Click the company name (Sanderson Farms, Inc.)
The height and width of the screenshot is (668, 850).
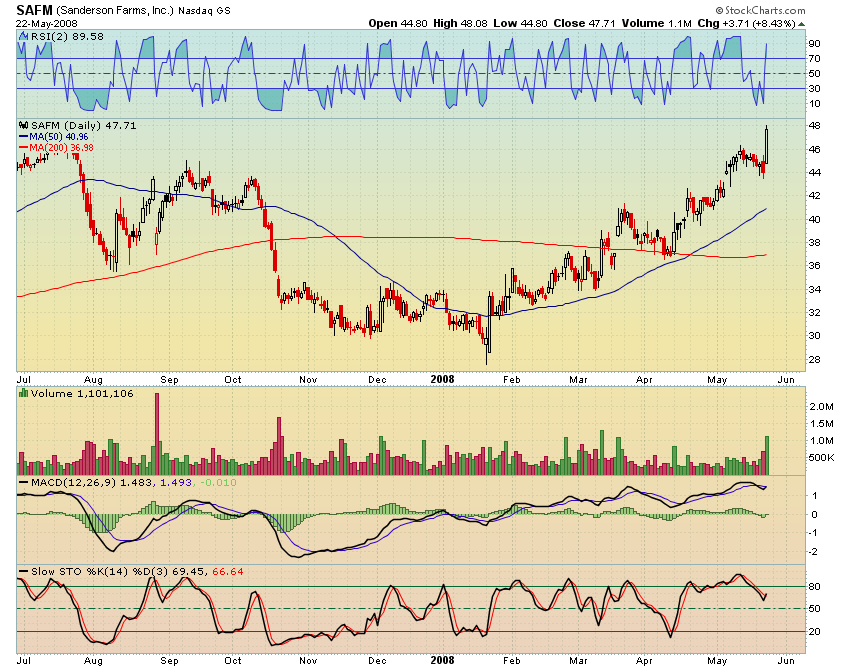pyautogui.click(x=114, y=10)
